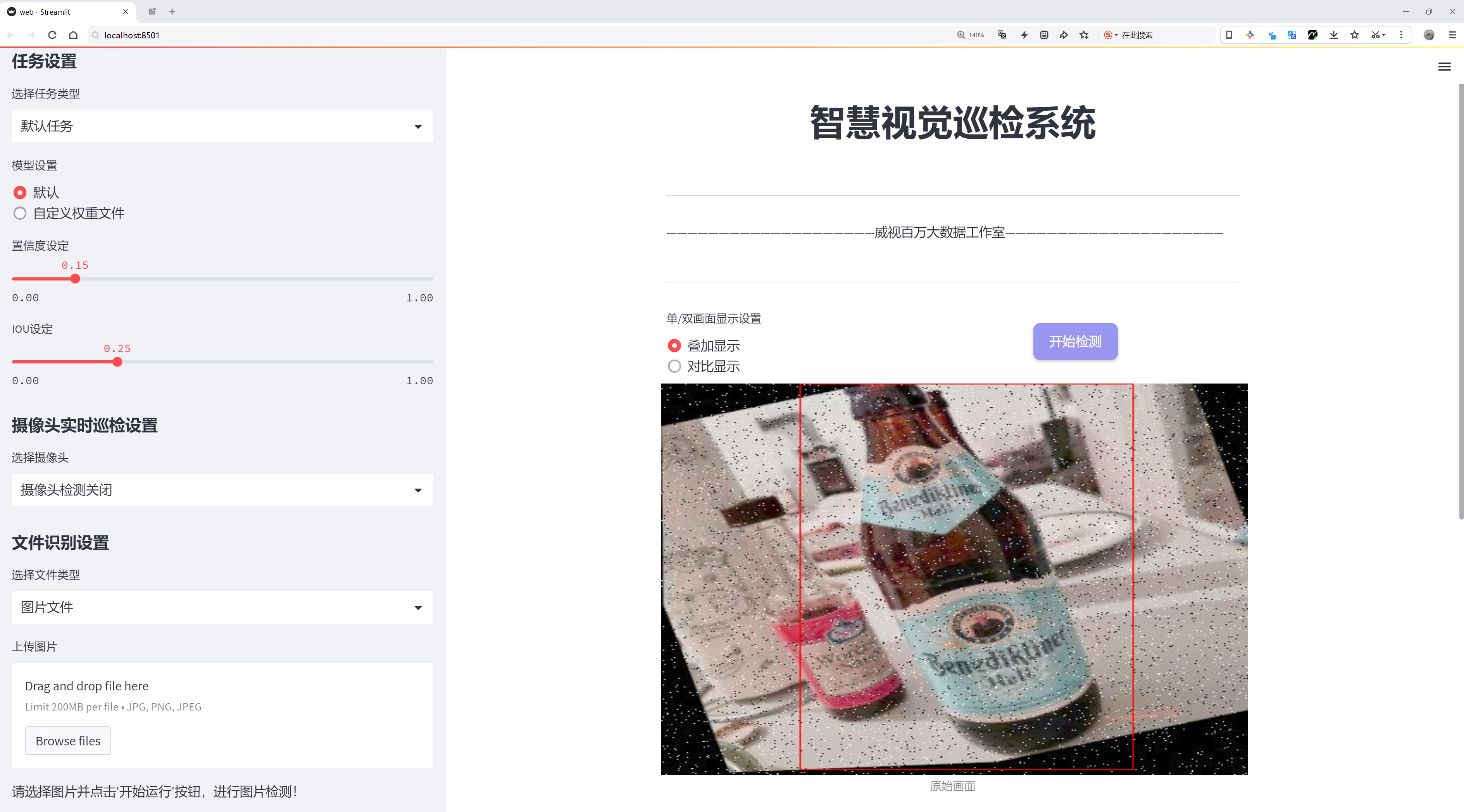Open the vertical three-dot extensions menu
1464x812 pixels.
(1401, 35)
